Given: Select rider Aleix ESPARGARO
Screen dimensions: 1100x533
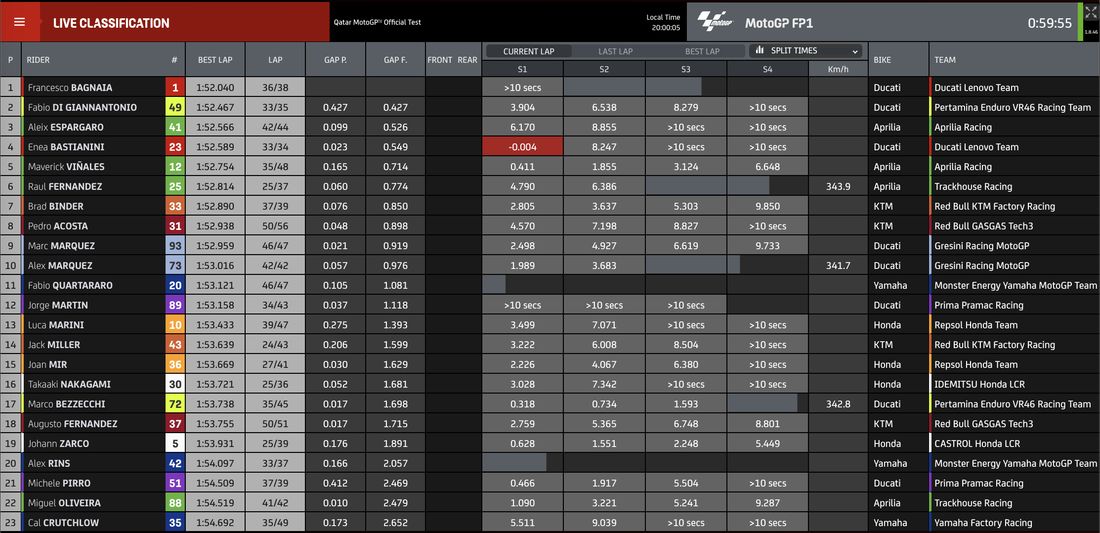Looking at the screenshot, I should [65, 128].
